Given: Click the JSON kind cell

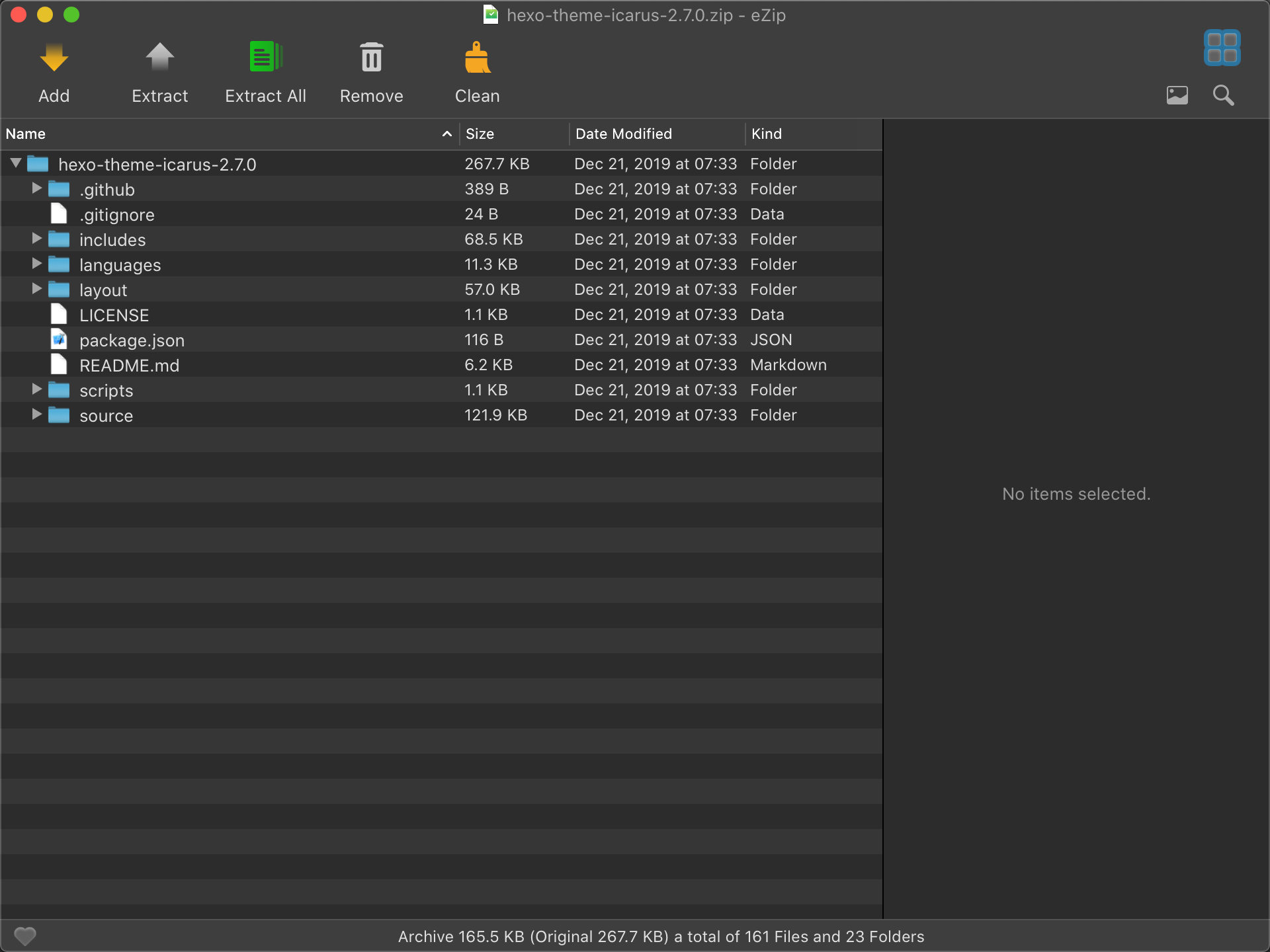Looking at the screenshot, I should (x=771, y=340).
